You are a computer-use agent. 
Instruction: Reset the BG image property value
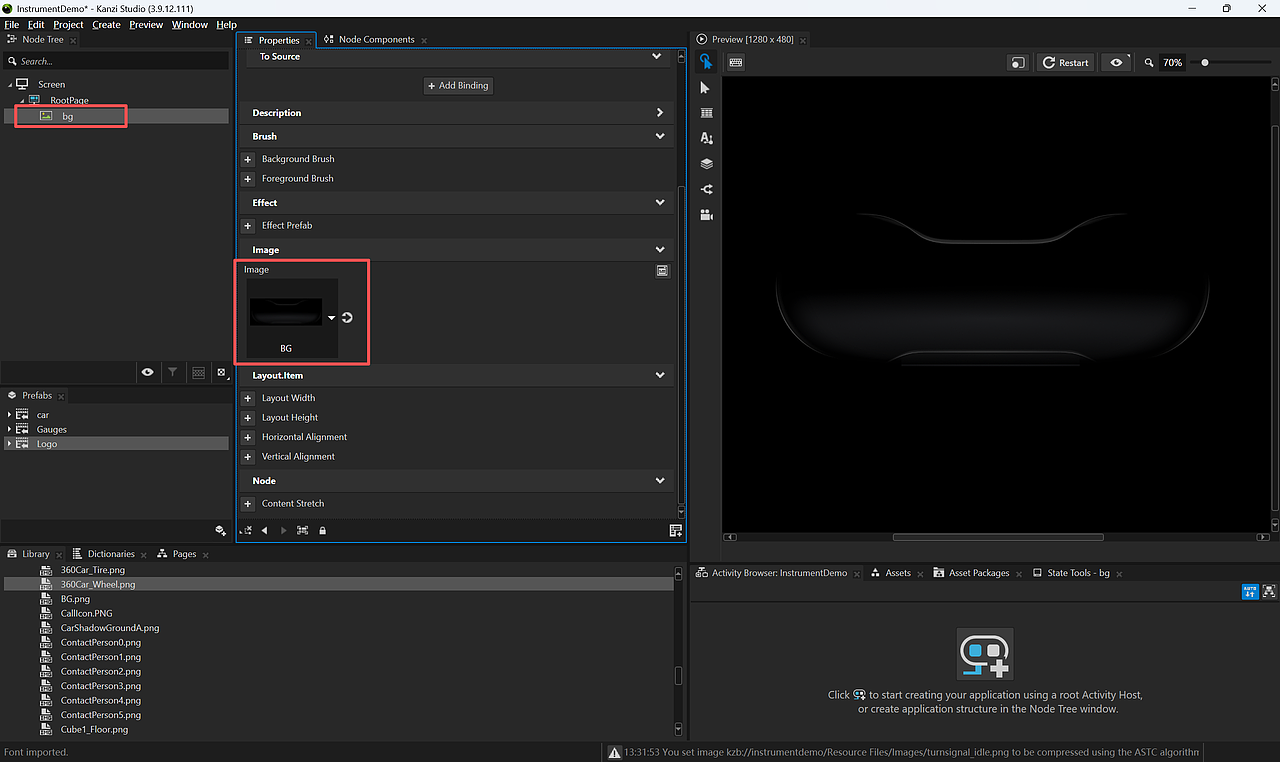tap(347, 318)
